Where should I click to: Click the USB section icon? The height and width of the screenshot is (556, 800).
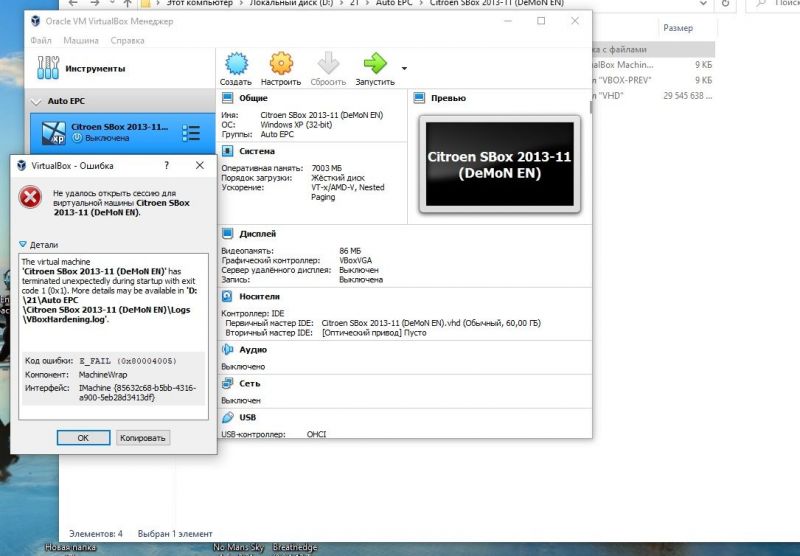click(x=228, y=417)
